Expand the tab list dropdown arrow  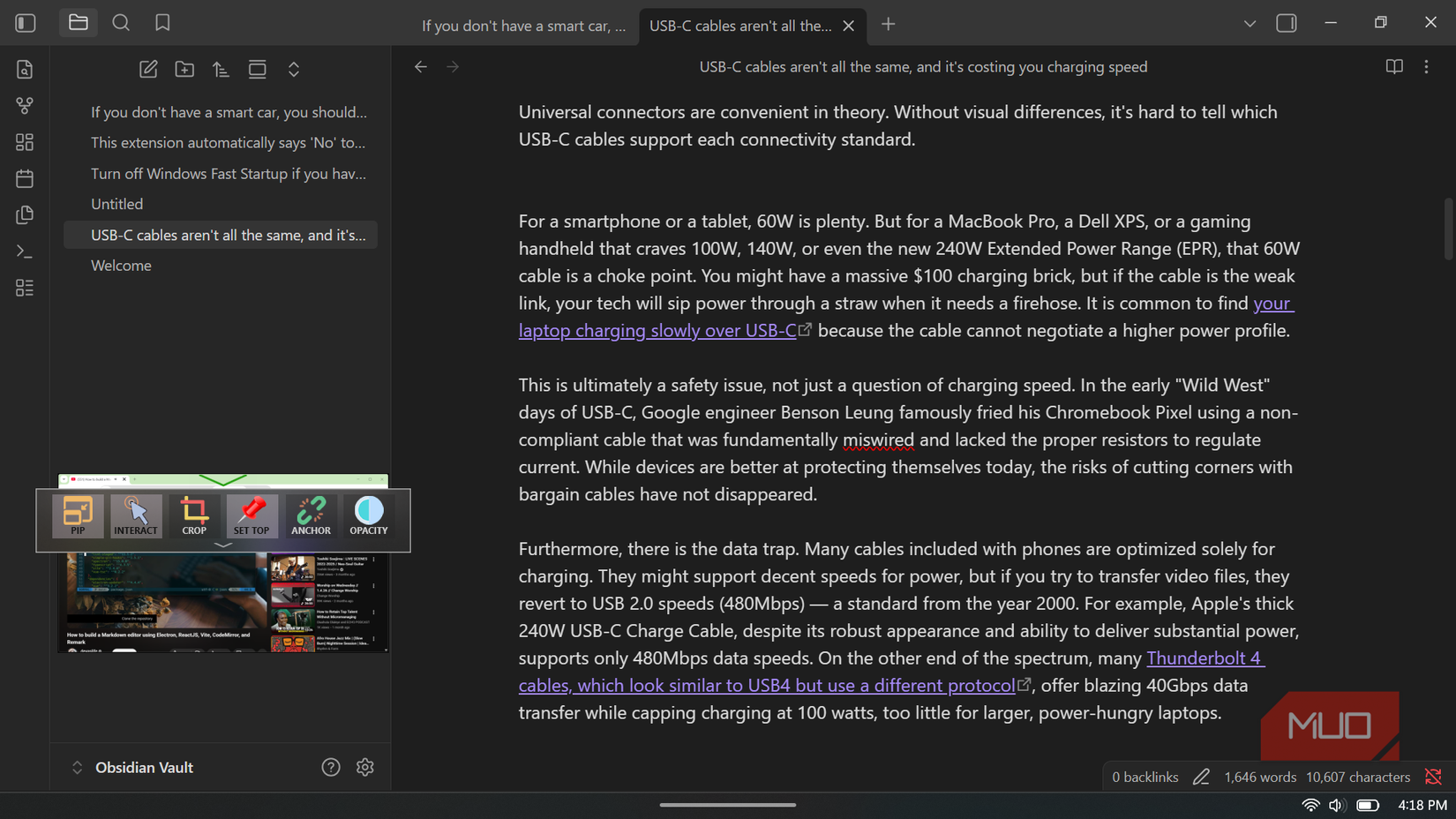point(1250,24)
